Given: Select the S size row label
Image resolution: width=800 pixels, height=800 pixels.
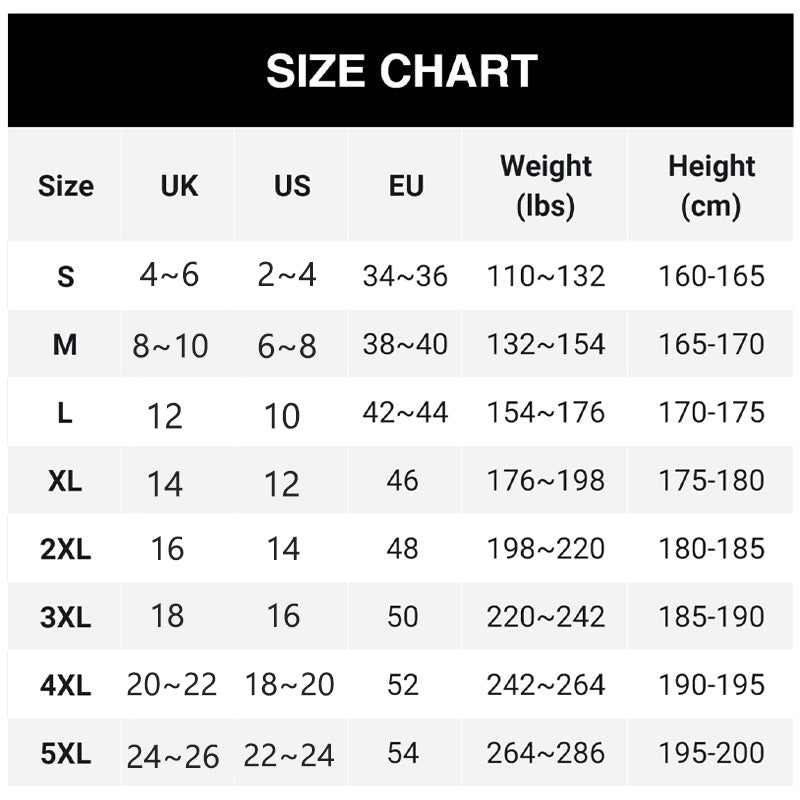Looking at the screenshot, I should tap(65, 277).
